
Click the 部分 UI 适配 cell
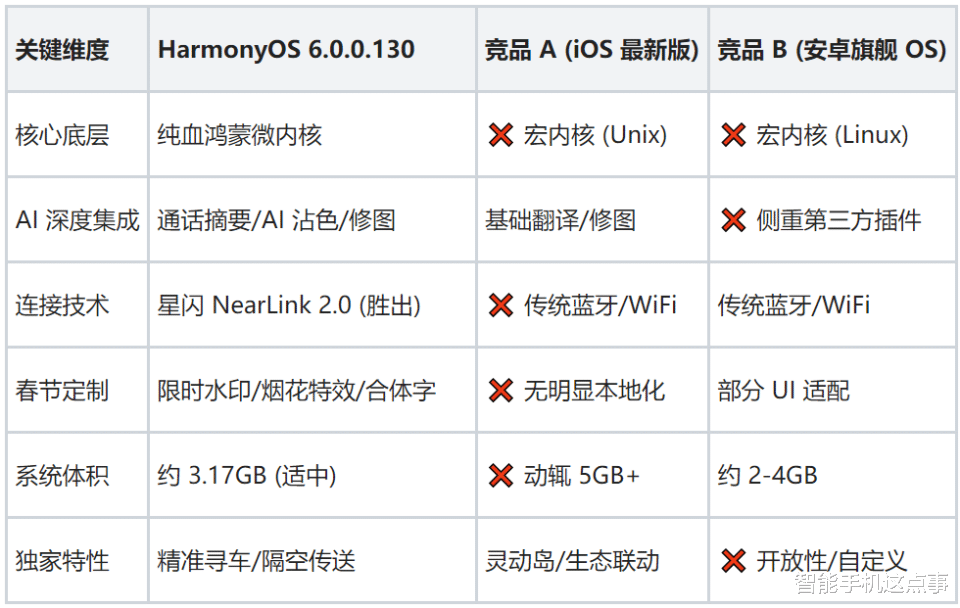(x=783, y=390)
